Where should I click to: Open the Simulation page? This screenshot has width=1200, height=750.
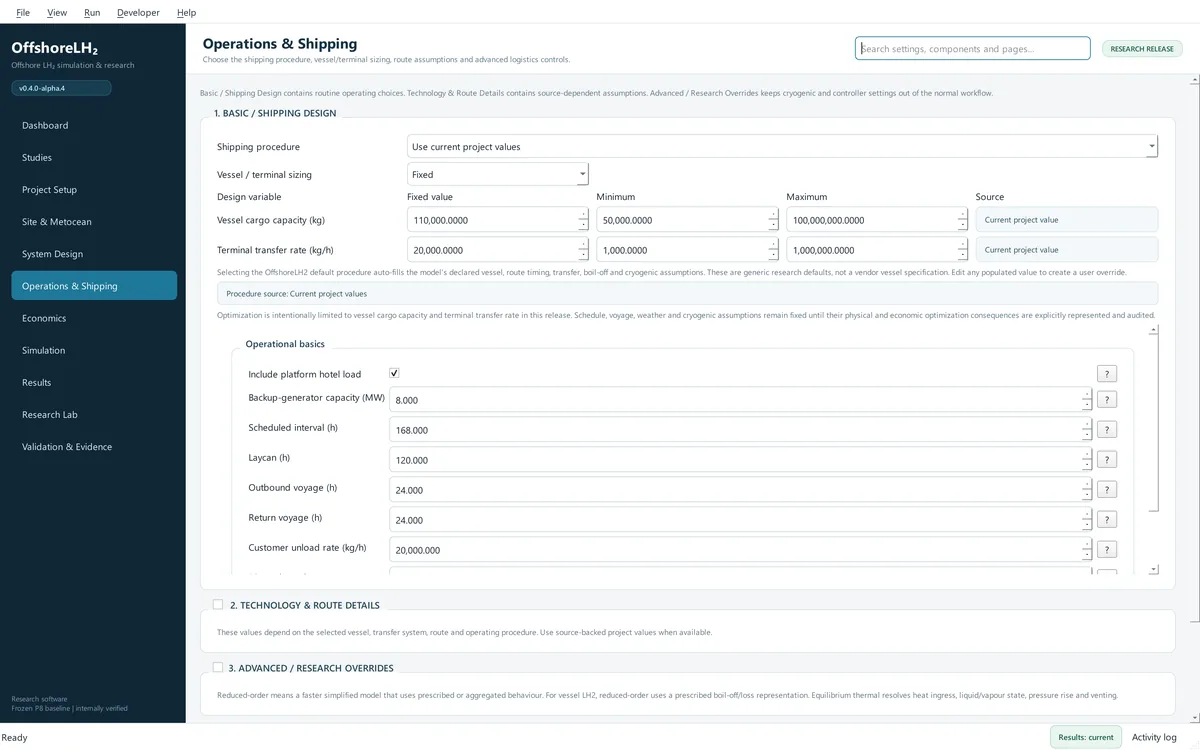point(94,350)
